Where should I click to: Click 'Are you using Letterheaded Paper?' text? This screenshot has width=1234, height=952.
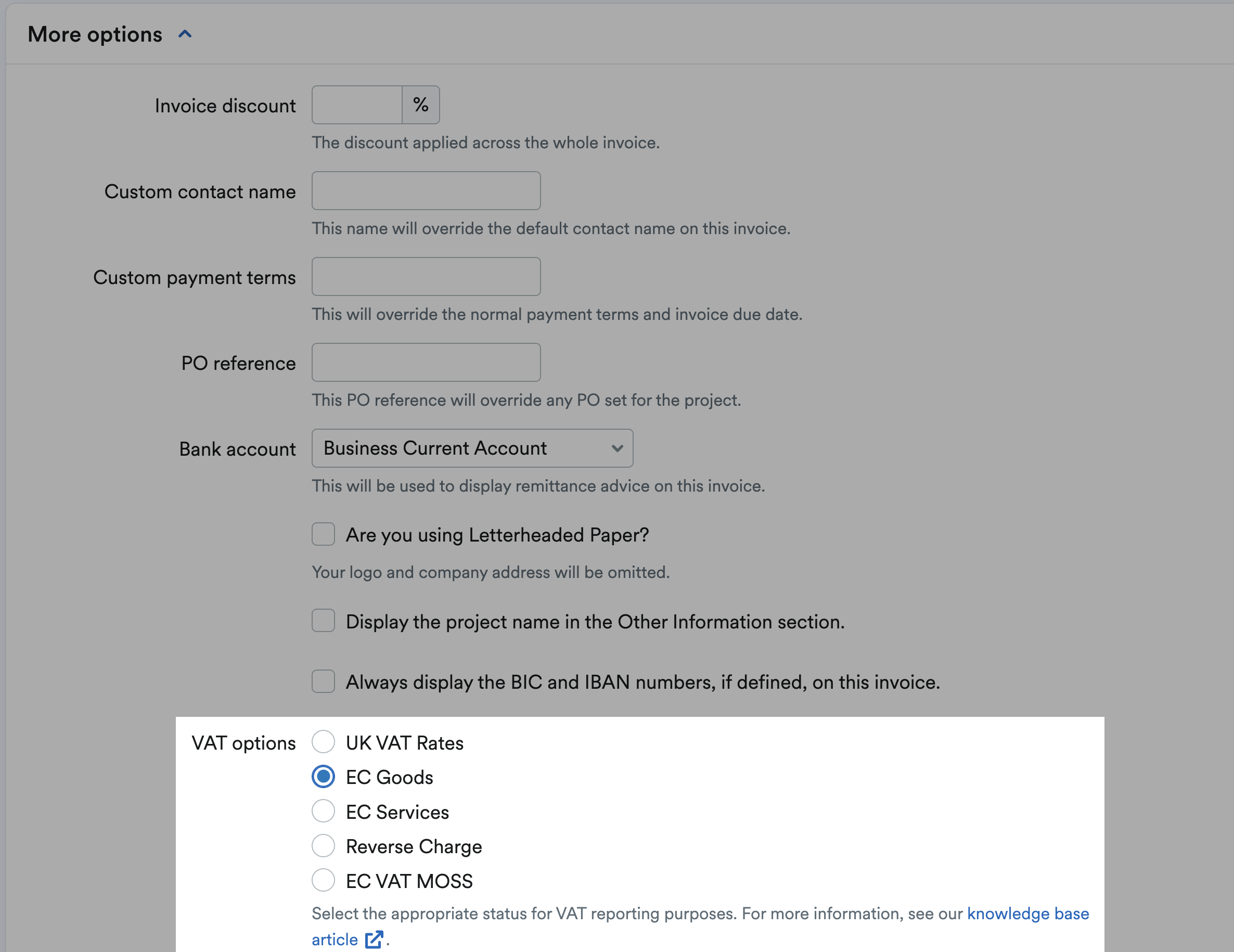pyautogui.click(x=497, y=535)
